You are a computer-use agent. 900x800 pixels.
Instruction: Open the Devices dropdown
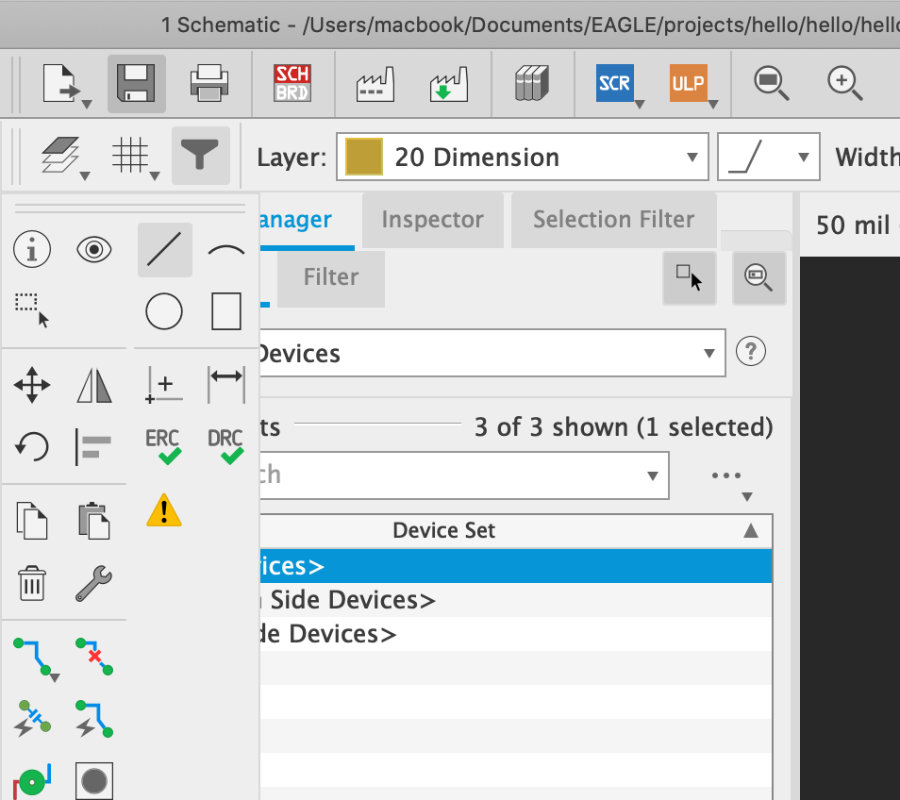[x=492, y=353]
